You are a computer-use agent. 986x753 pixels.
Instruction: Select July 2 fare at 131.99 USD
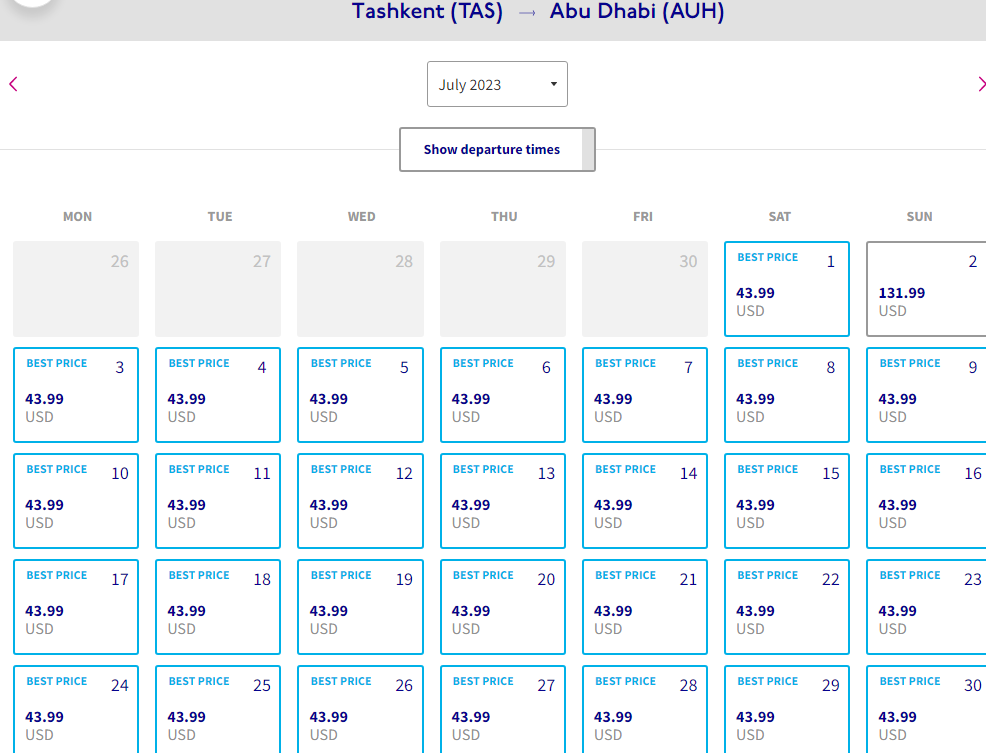(x=926, y=289)
